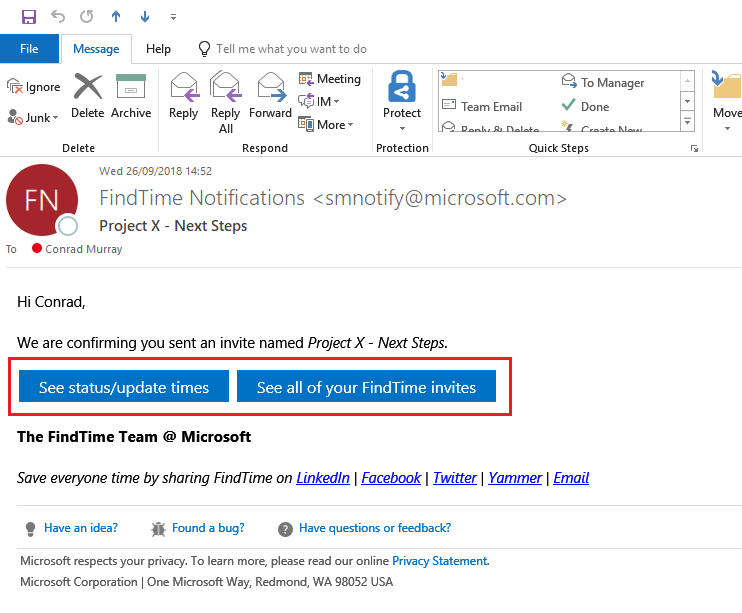
Task: Click the FN sender avatar
Action: coord(42,200)
